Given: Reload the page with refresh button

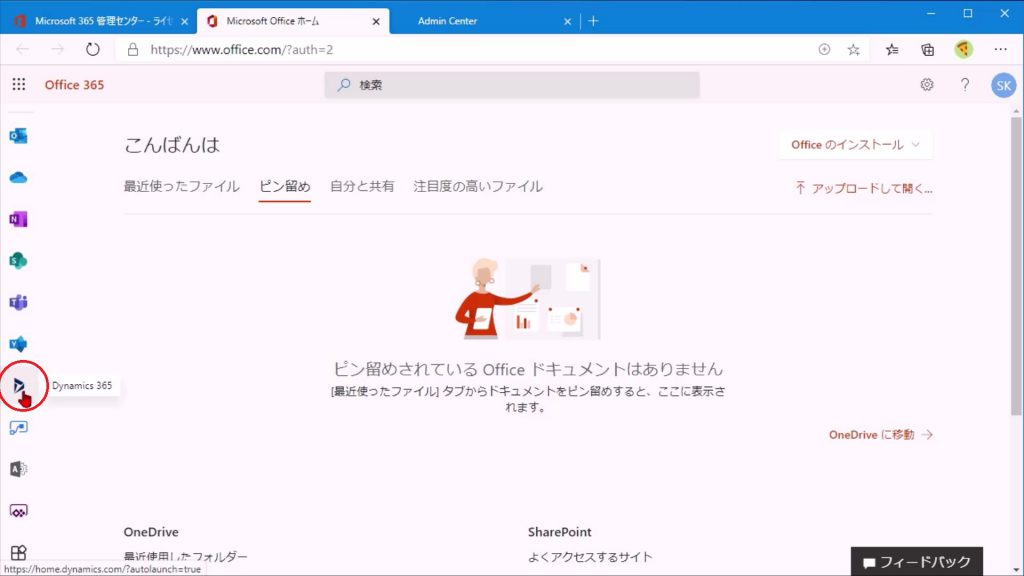Looking at the screenshot, I should pos(93,50).
